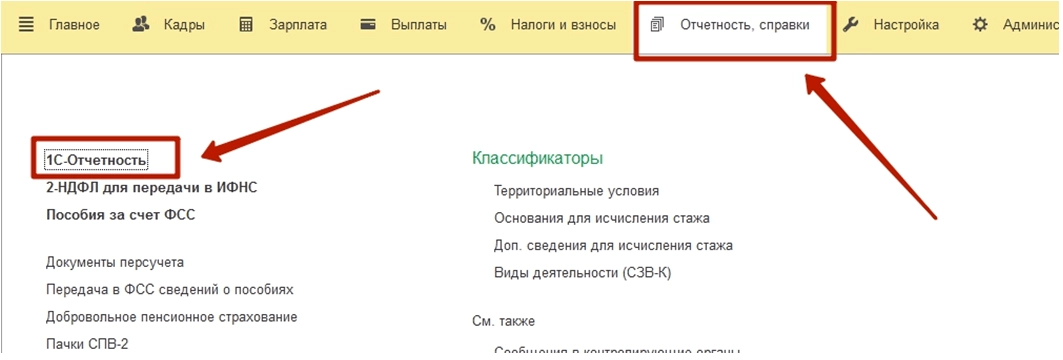Open the Настройка section
The height and width of the screenshot is (360, 1063).
point(906,25)
